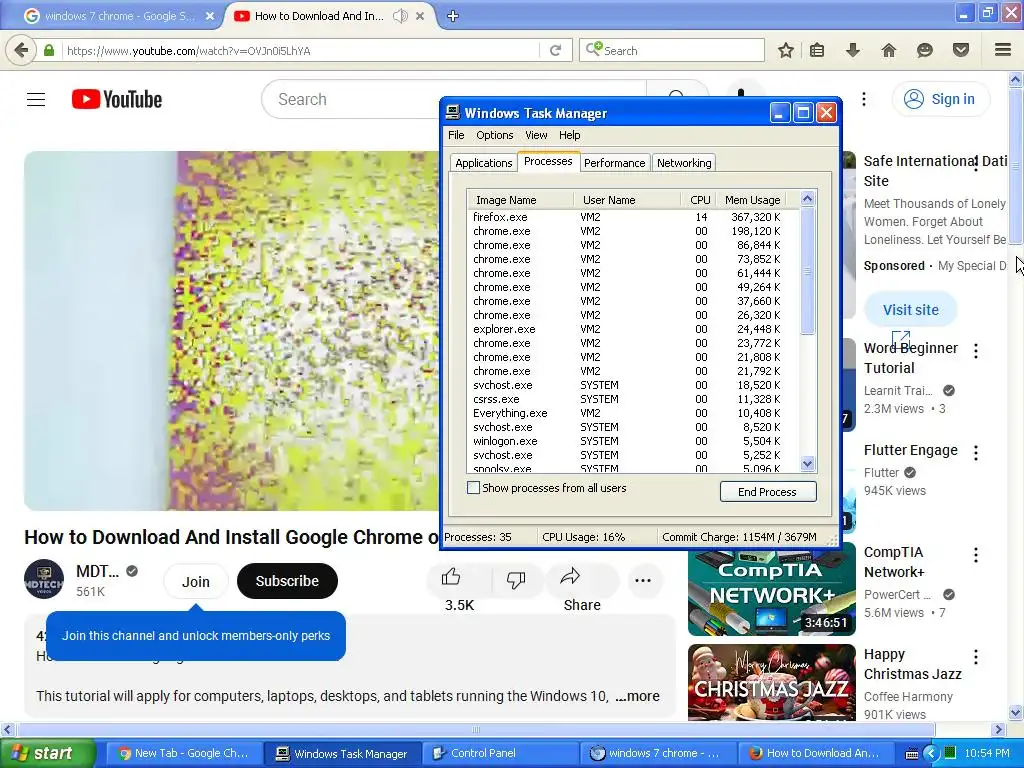Open more actions ellipsis under video

pos(643,580)
